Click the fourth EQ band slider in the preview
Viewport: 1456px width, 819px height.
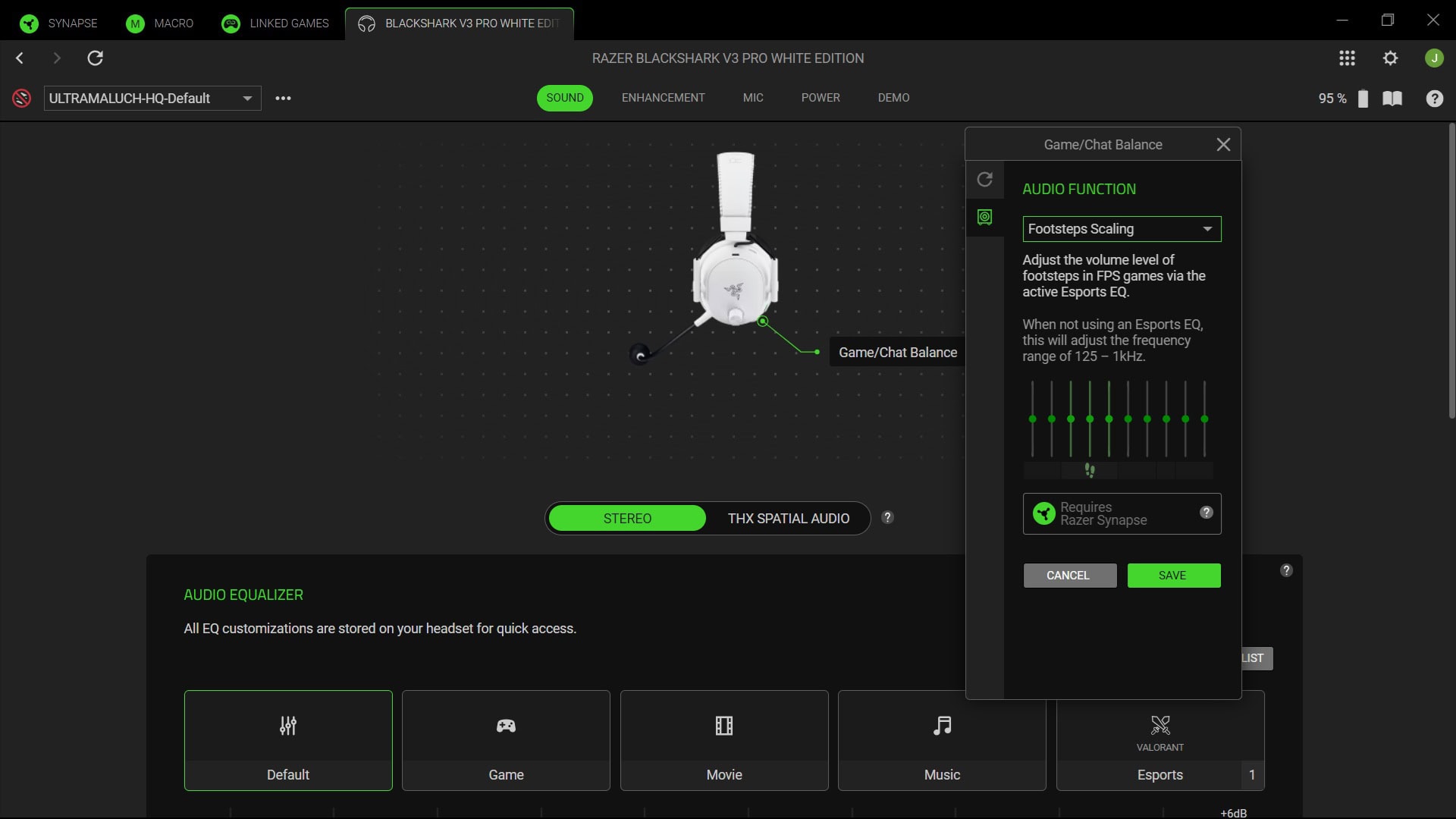1090,419
